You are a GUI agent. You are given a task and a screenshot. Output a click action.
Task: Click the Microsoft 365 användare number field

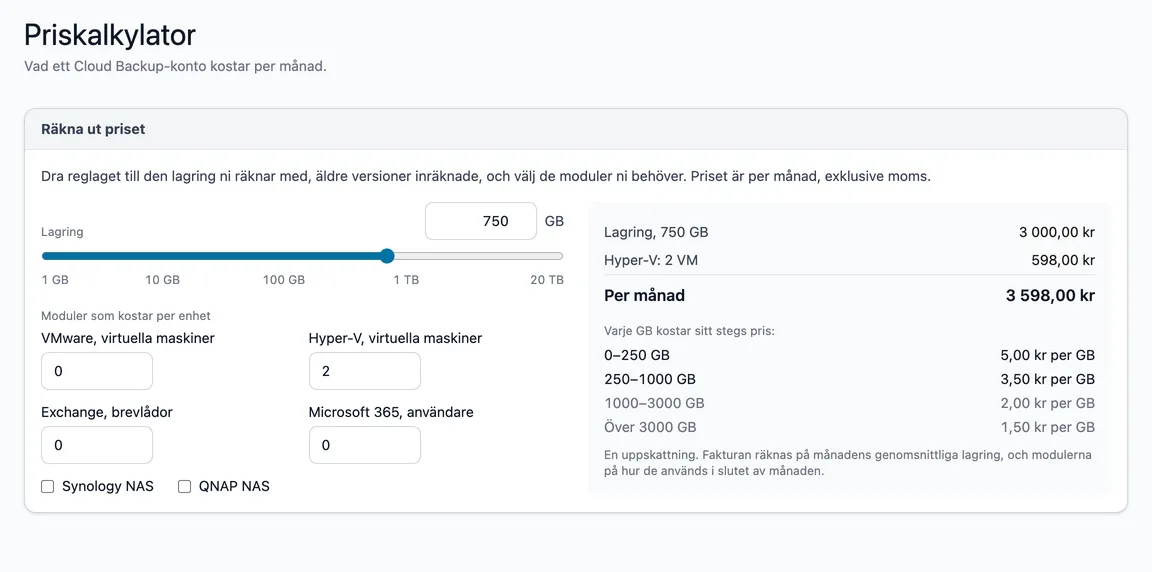click(364, 445)
